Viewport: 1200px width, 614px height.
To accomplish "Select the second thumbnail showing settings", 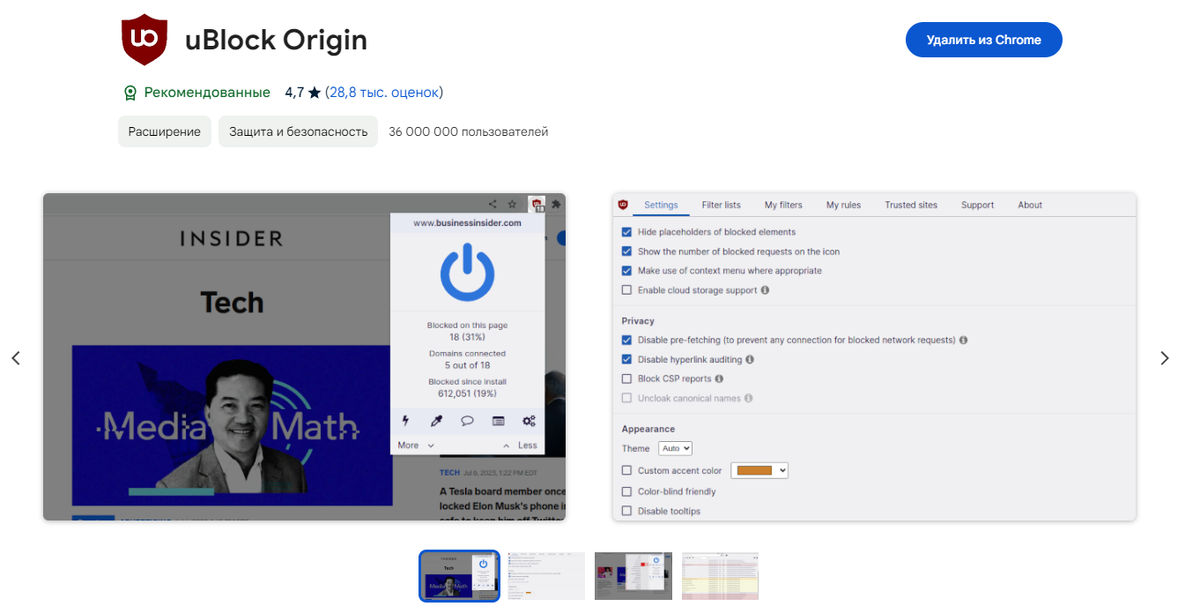I will 546,576.
